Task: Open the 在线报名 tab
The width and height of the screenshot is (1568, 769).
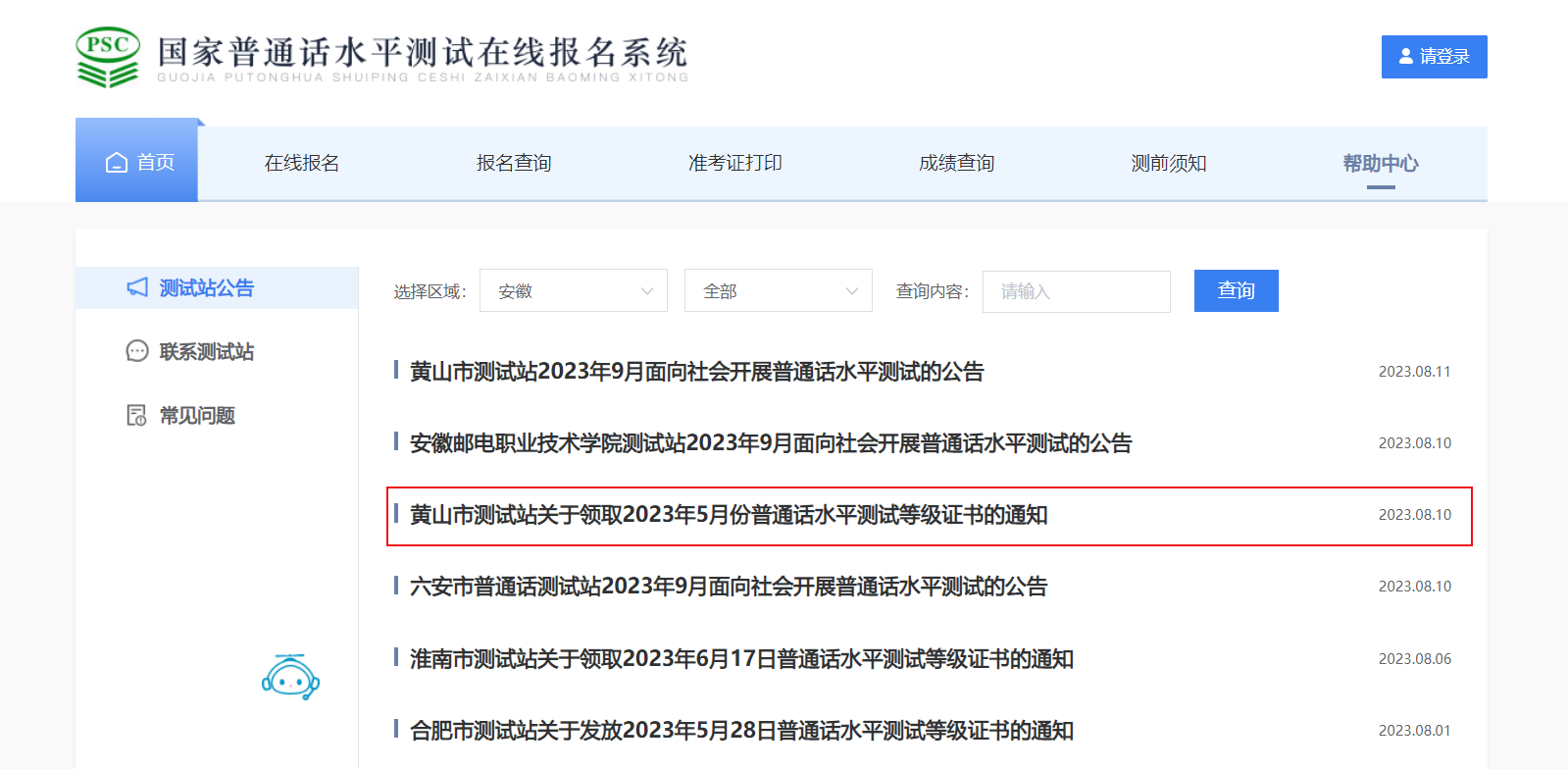Action: pos(302,163)
